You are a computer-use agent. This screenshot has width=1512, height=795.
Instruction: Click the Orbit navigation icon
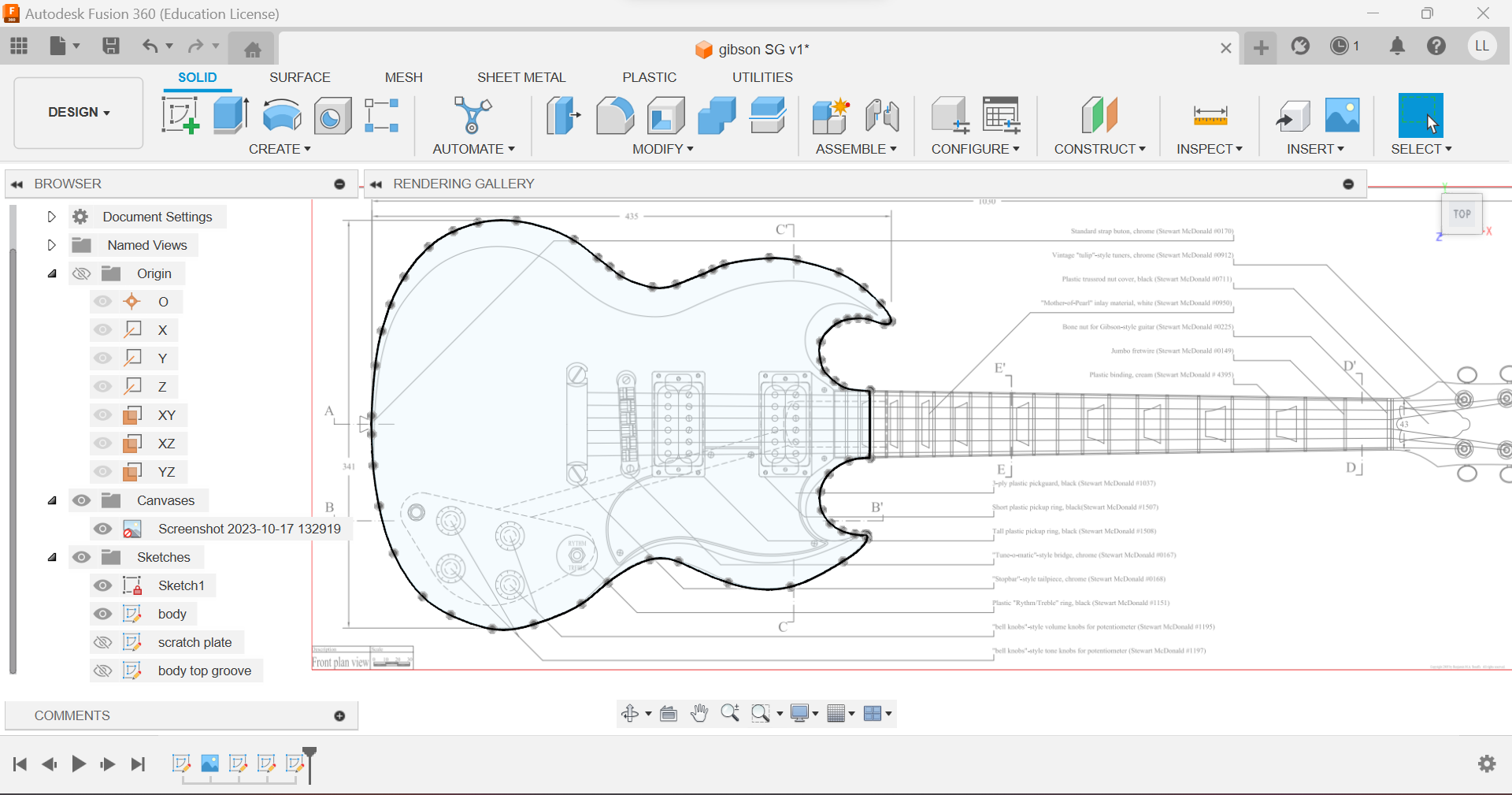pos(630,713)
